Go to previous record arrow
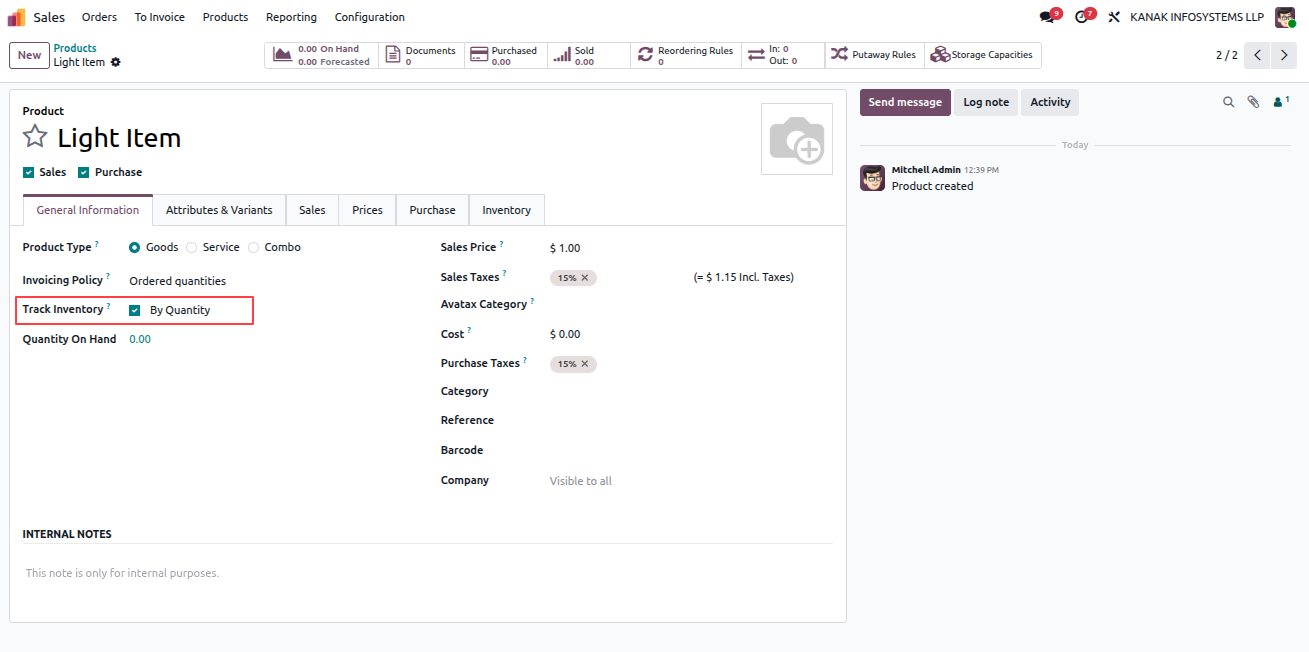Image resolution: width=1309 pixels, height=652 pixels. coord(1258,55)
